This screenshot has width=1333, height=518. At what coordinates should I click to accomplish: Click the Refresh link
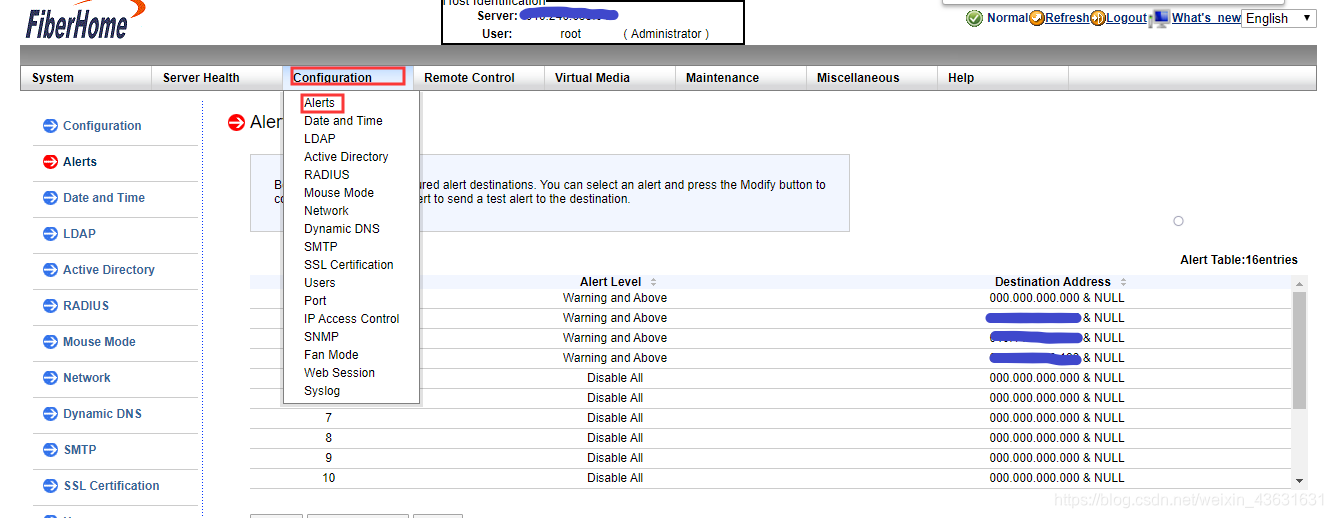point(1067,18)
